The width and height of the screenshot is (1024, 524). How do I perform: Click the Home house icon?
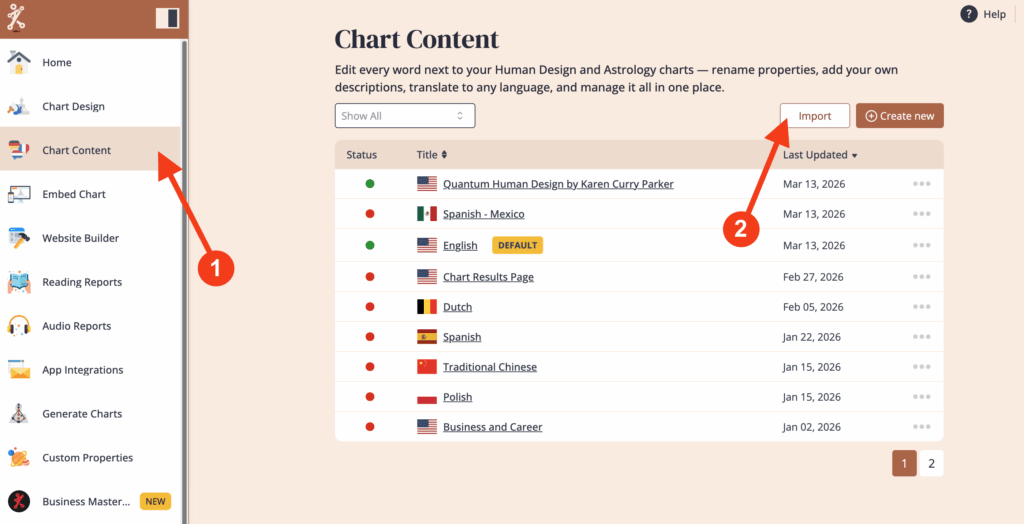(x=19, y=62)
